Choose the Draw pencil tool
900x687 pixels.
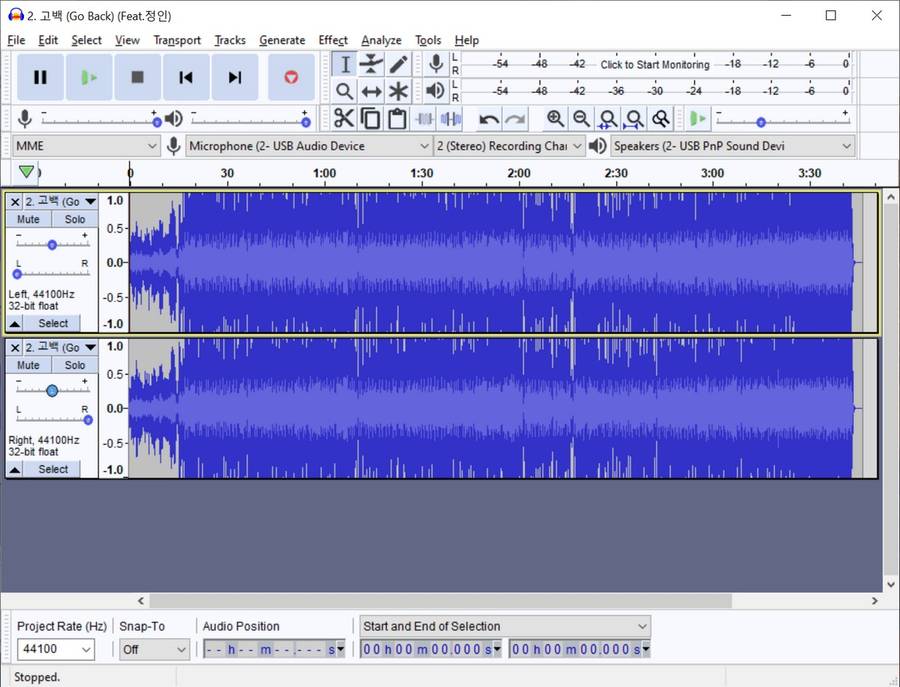pyautogui.click(x=398, y=64)
